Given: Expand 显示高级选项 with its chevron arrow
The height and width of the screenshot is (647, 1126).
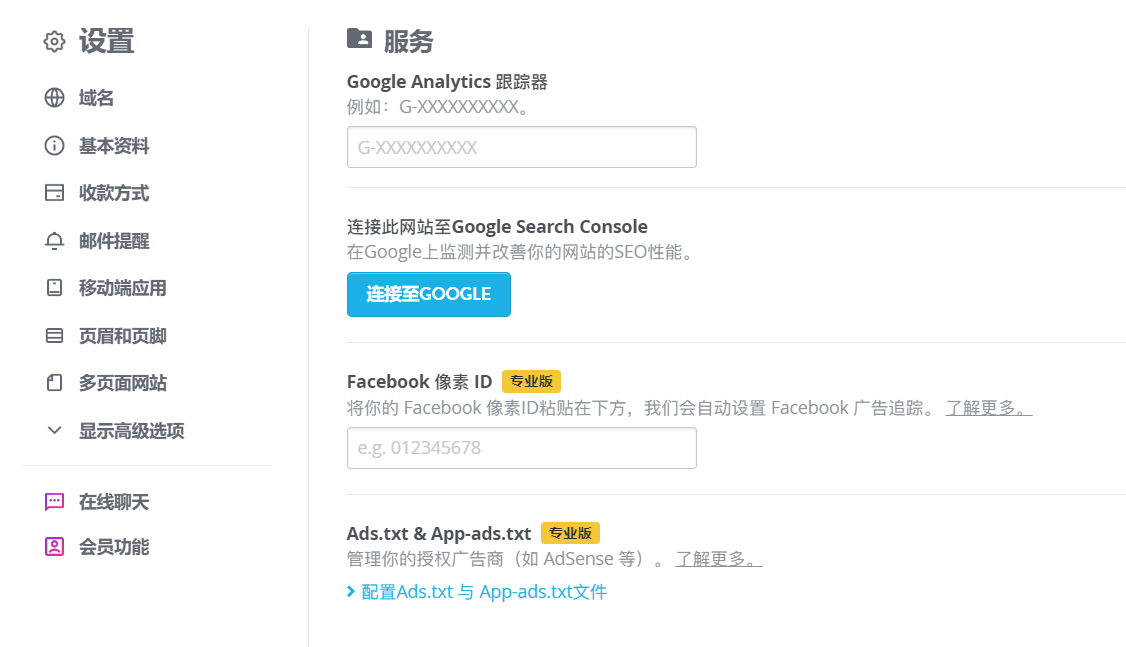Looking at the screenshot, I should pyautogui.click(x=54, y=430).
